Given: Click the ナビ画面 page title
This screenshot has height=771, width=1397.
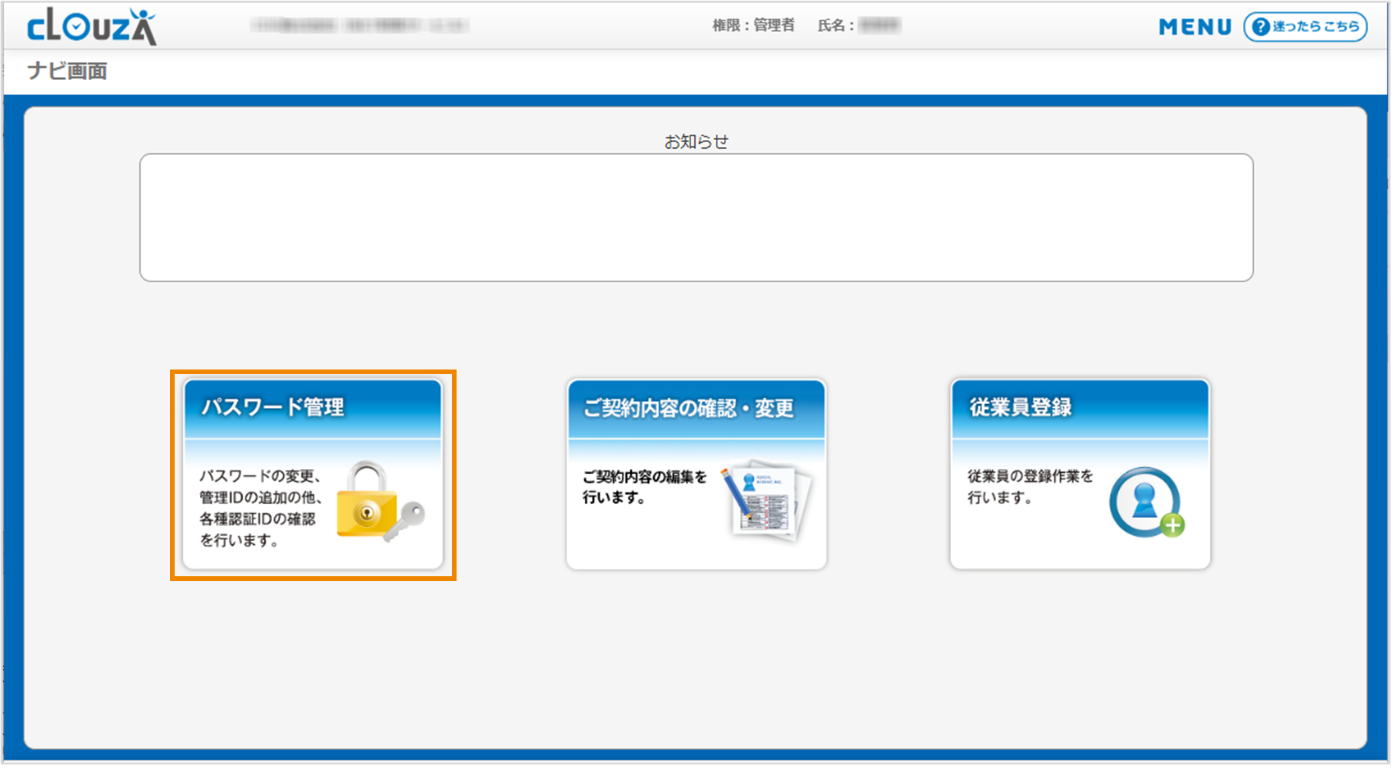Looking at the screenshot, I should 67,72.
